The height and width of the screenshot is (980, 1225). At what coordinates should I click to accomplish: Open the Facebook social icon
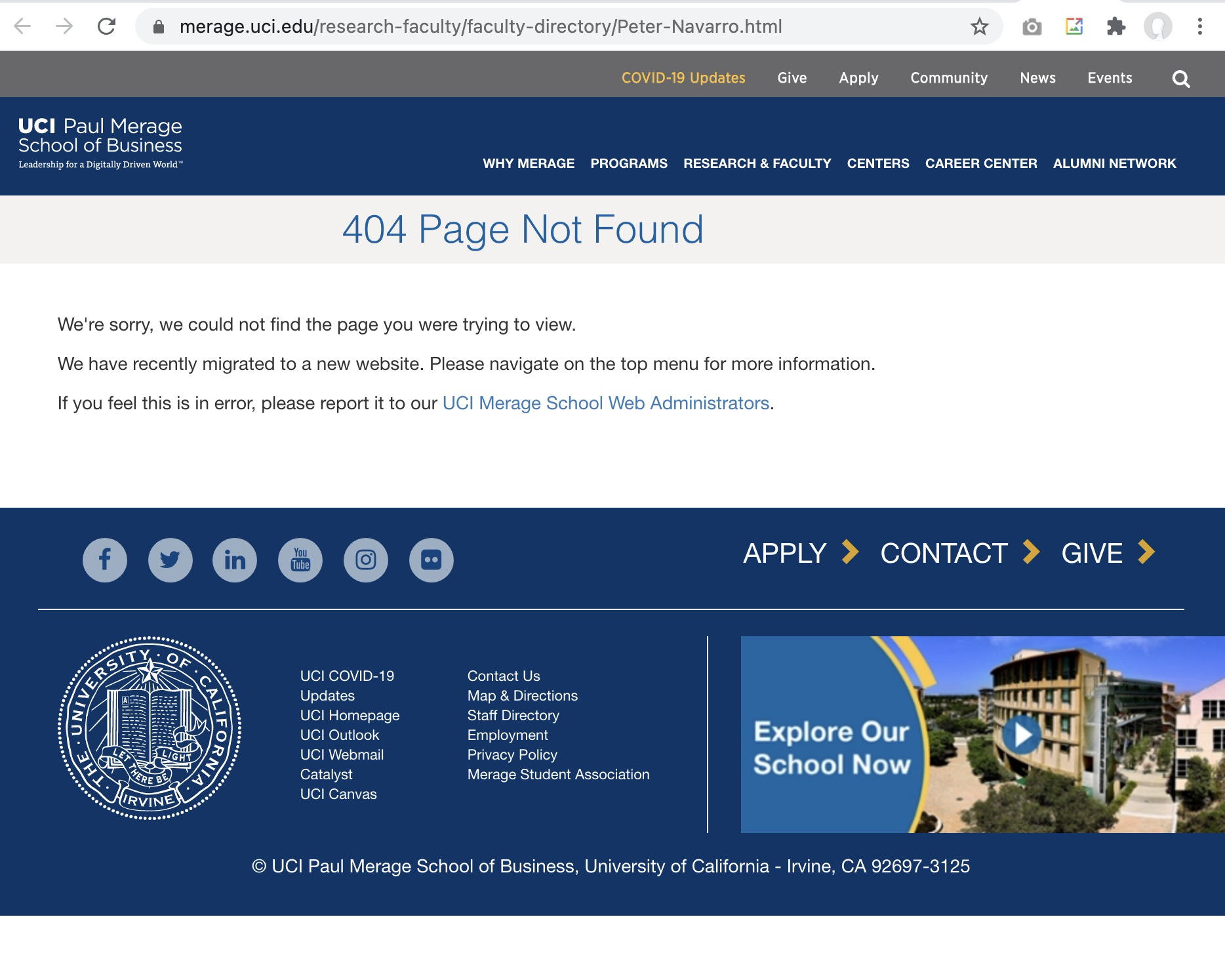105,560
